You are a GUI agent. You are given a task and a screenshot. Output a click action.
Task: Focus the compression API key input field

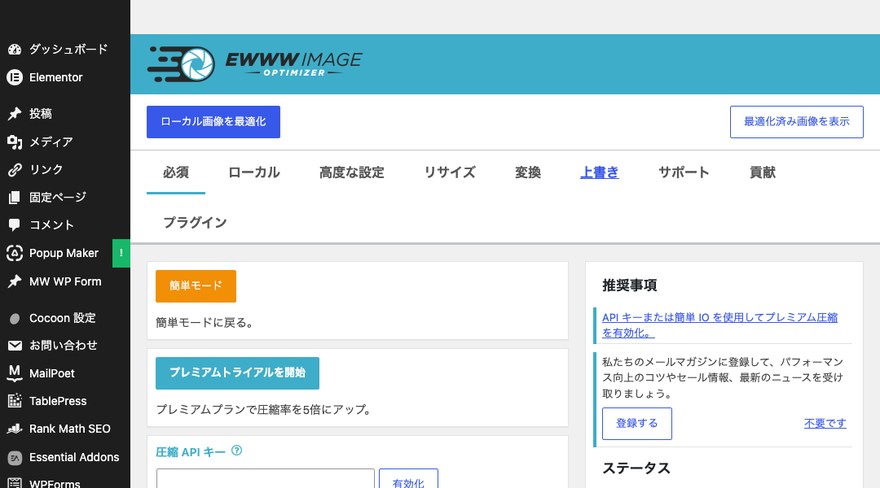coord(265,478)
